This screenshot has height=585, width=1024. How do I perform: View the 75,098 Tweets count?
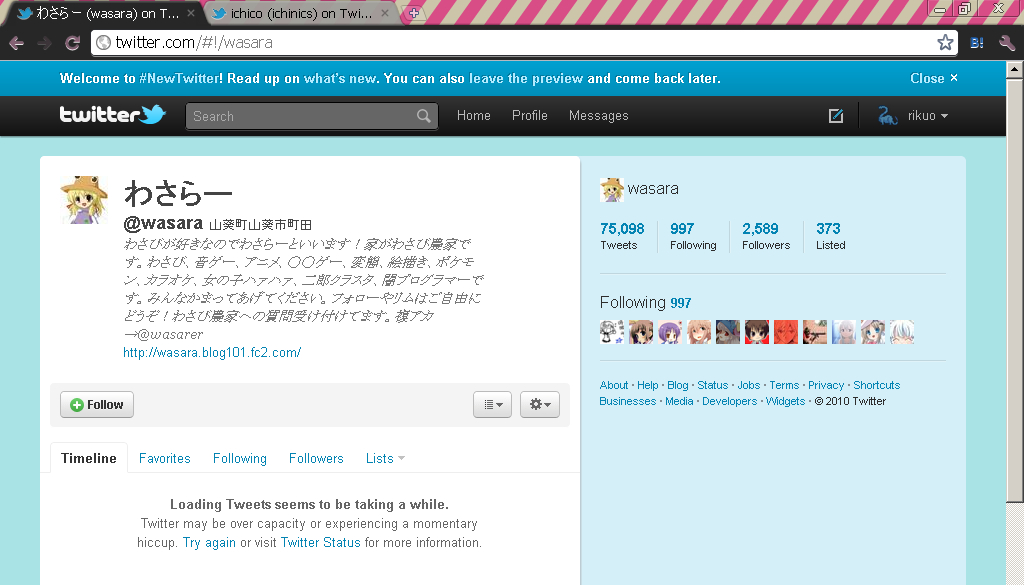[x=622, y=236]
